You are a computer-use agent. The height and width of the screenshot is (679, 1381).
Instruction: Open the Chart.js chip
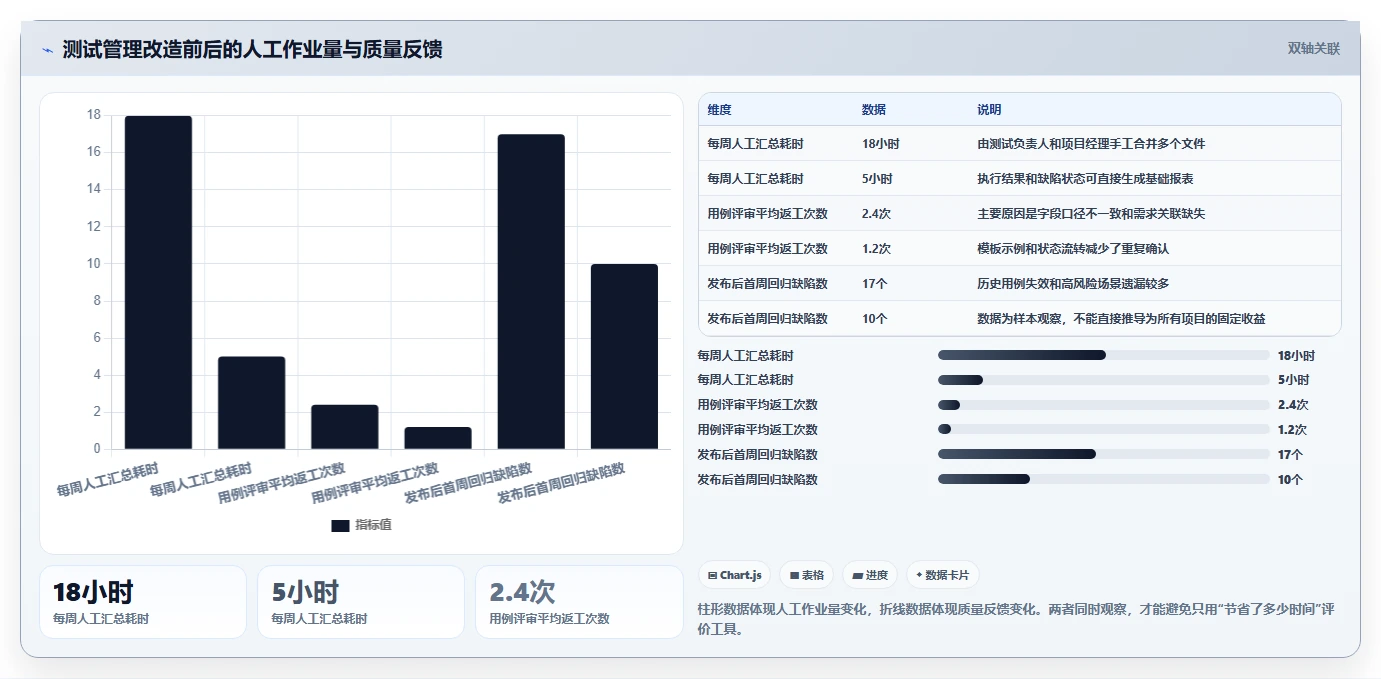[734, 575]
